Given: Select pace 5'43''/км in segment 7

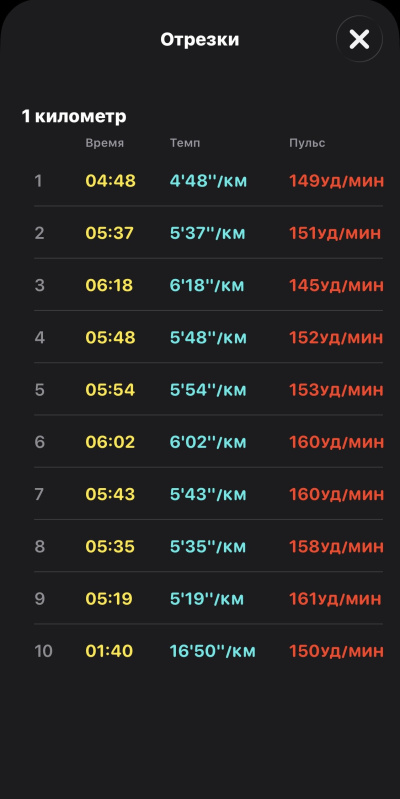Looking at the screenshot, I should coord(208,494).
